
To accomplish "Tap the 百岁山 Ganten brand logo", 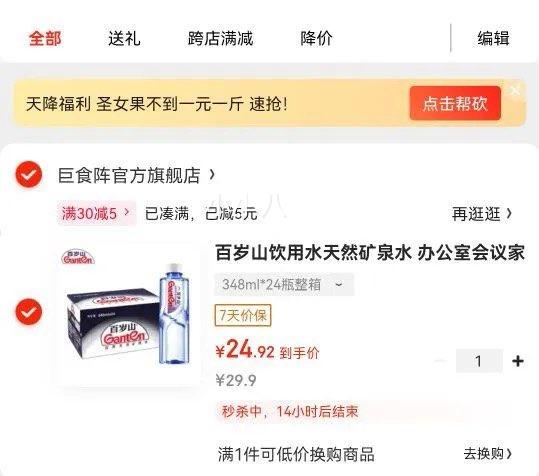I will [x=78, y=257].
